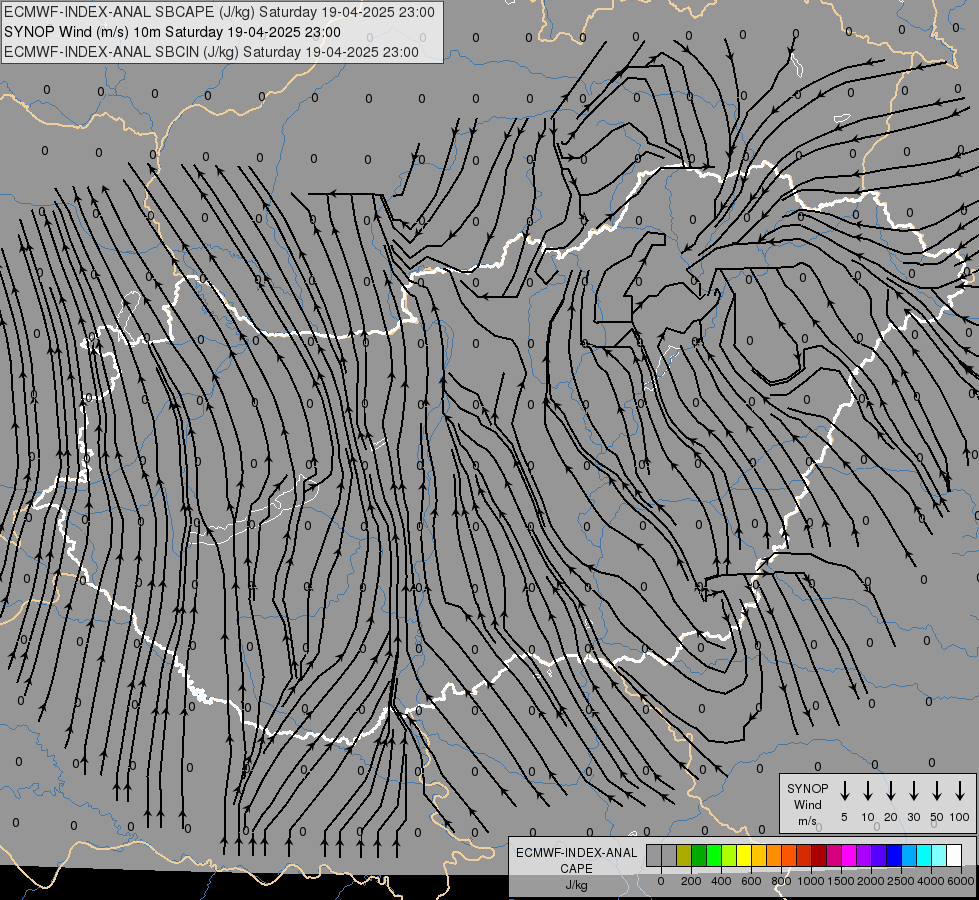Screen dimensions: 979x900
Task: Click the '1500' CAPE scale label
Action: pos(841,881)
